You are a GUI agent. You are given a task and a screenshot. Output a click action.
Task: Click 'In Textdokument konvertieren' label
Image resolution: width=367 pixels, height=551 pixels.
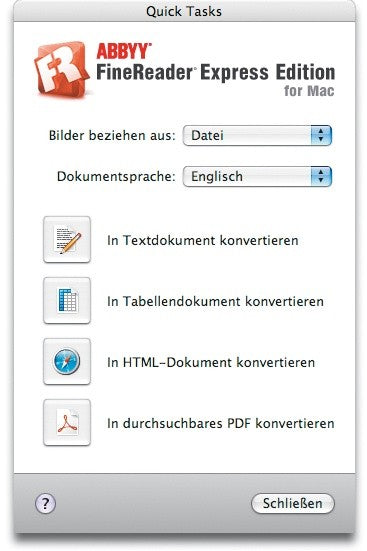point(203,240)
